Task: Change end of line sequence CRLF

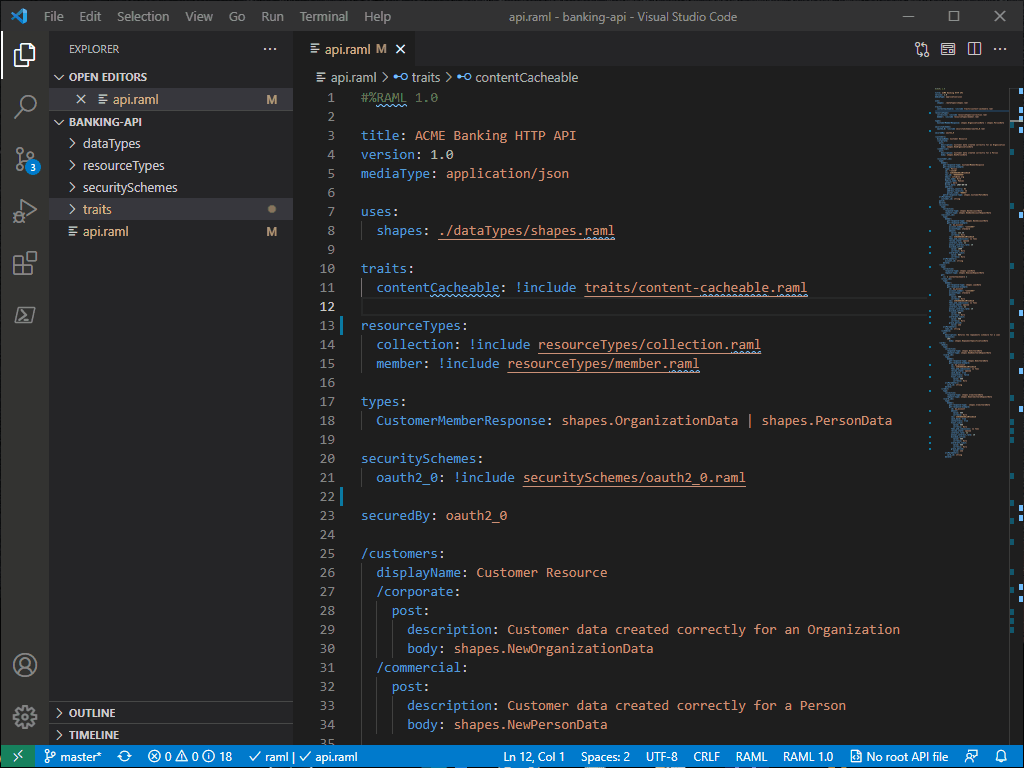Action: coord(707,756)
